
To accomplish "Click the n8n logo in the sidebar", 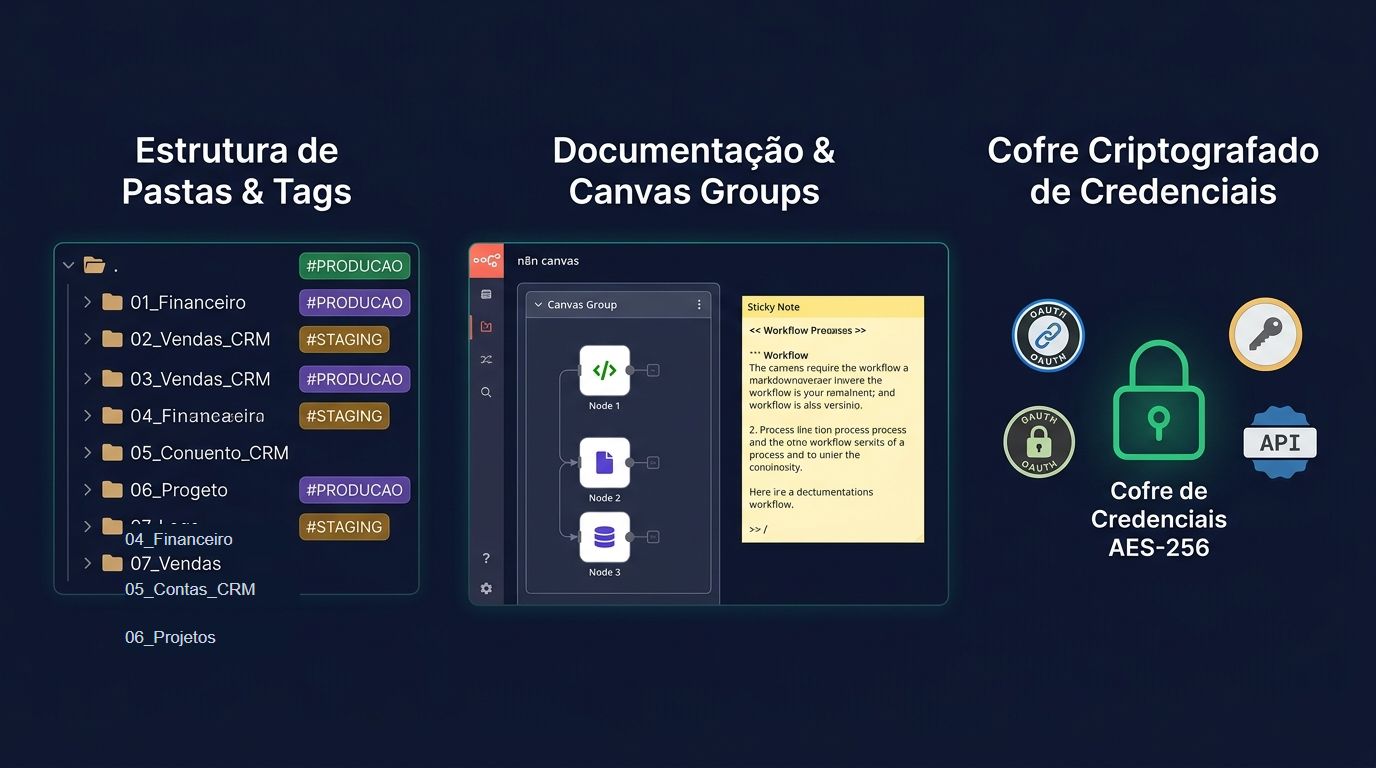I will pyautogui.click(x=486, y=260).
